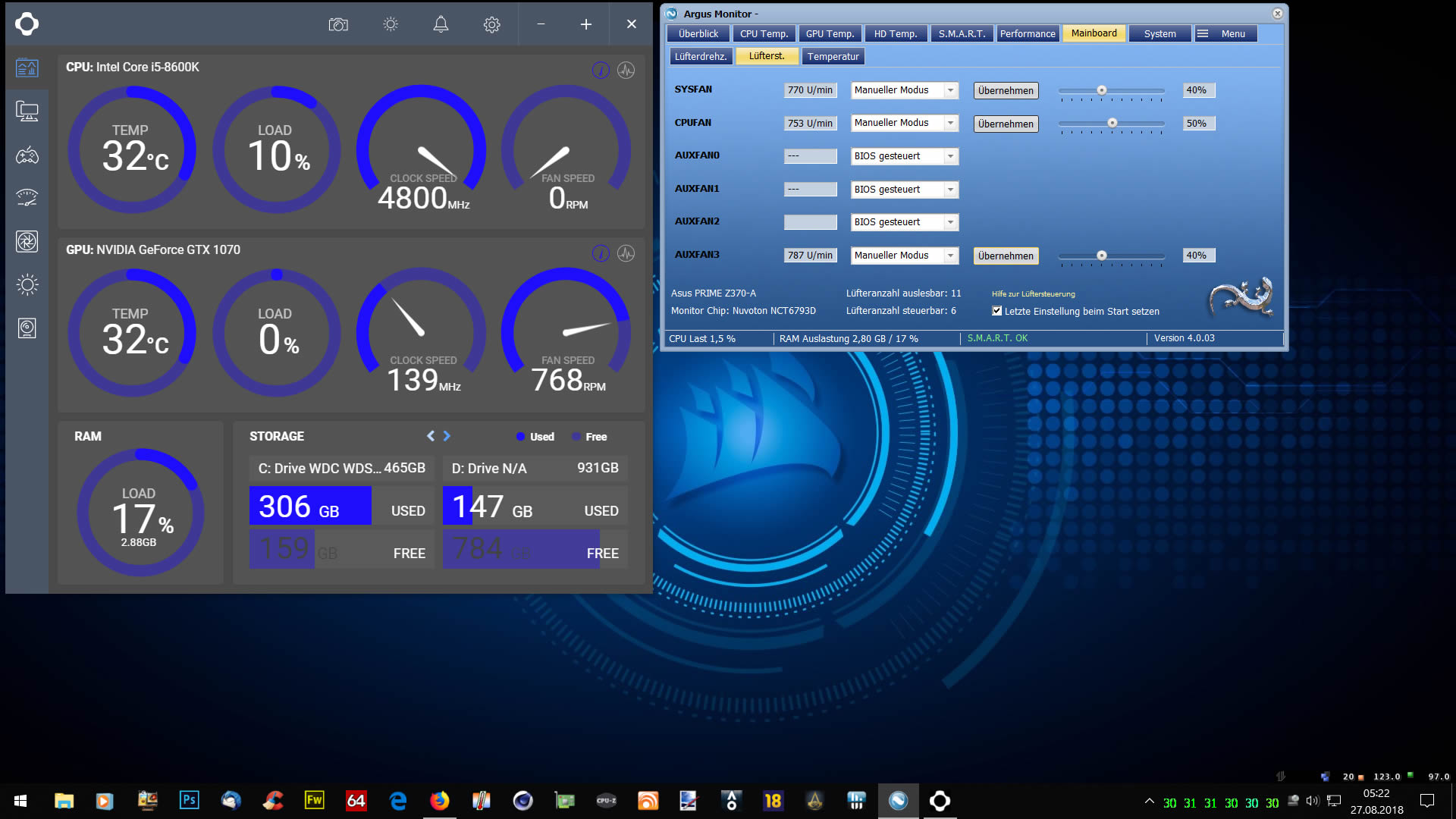
Task: Select the gamepad sidebar icon
Action: coord(27,155)
